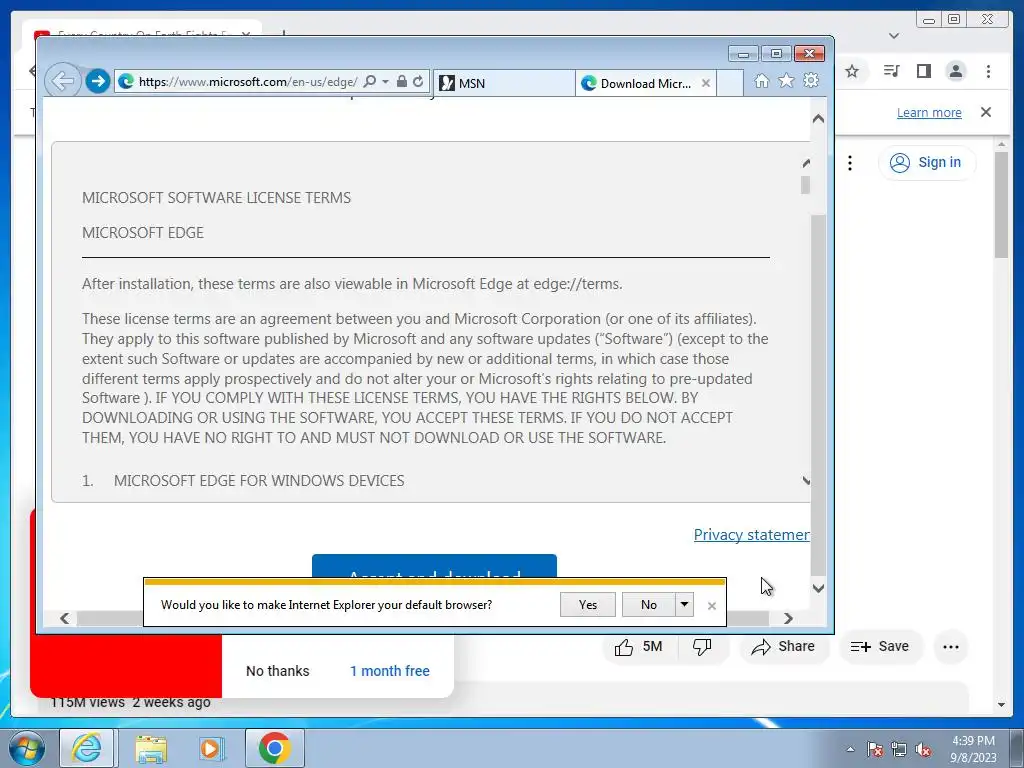Open the IE Home page icon
Screen dimensions: 1024x768
(x=761, y=81)
